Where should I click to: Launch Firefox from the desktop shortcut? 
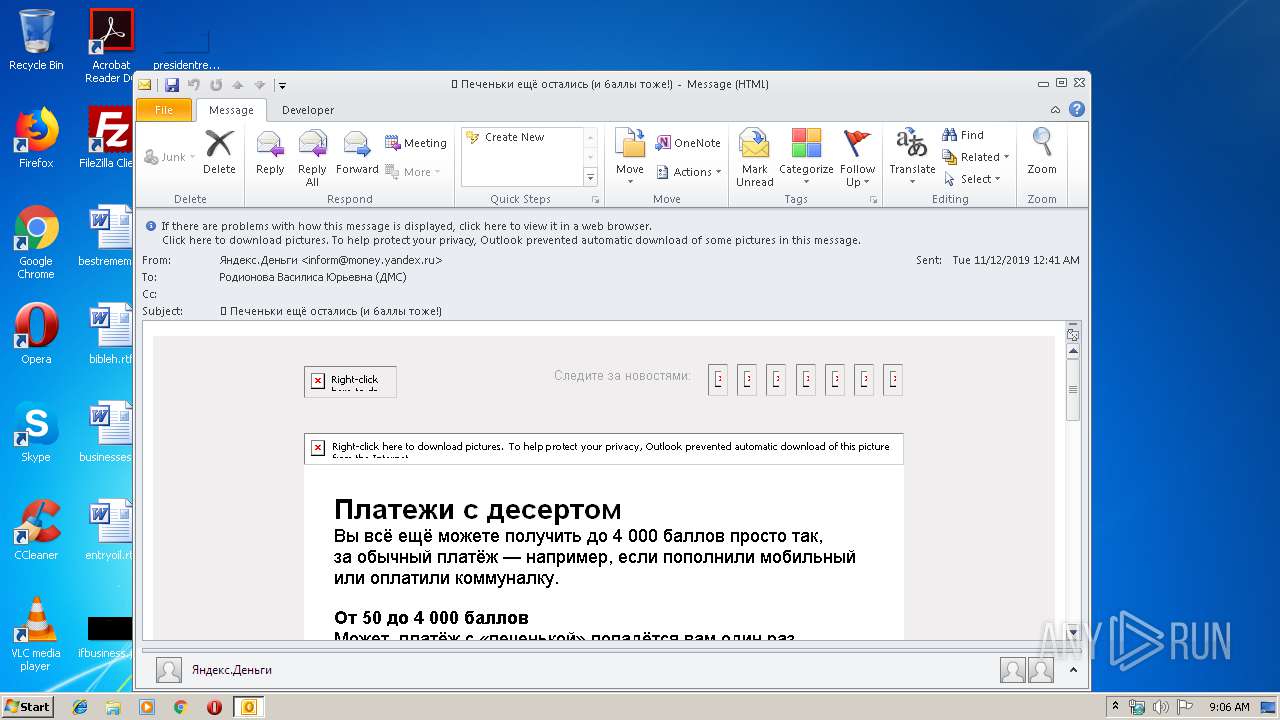pyautogui.click(x=36, y=138)
